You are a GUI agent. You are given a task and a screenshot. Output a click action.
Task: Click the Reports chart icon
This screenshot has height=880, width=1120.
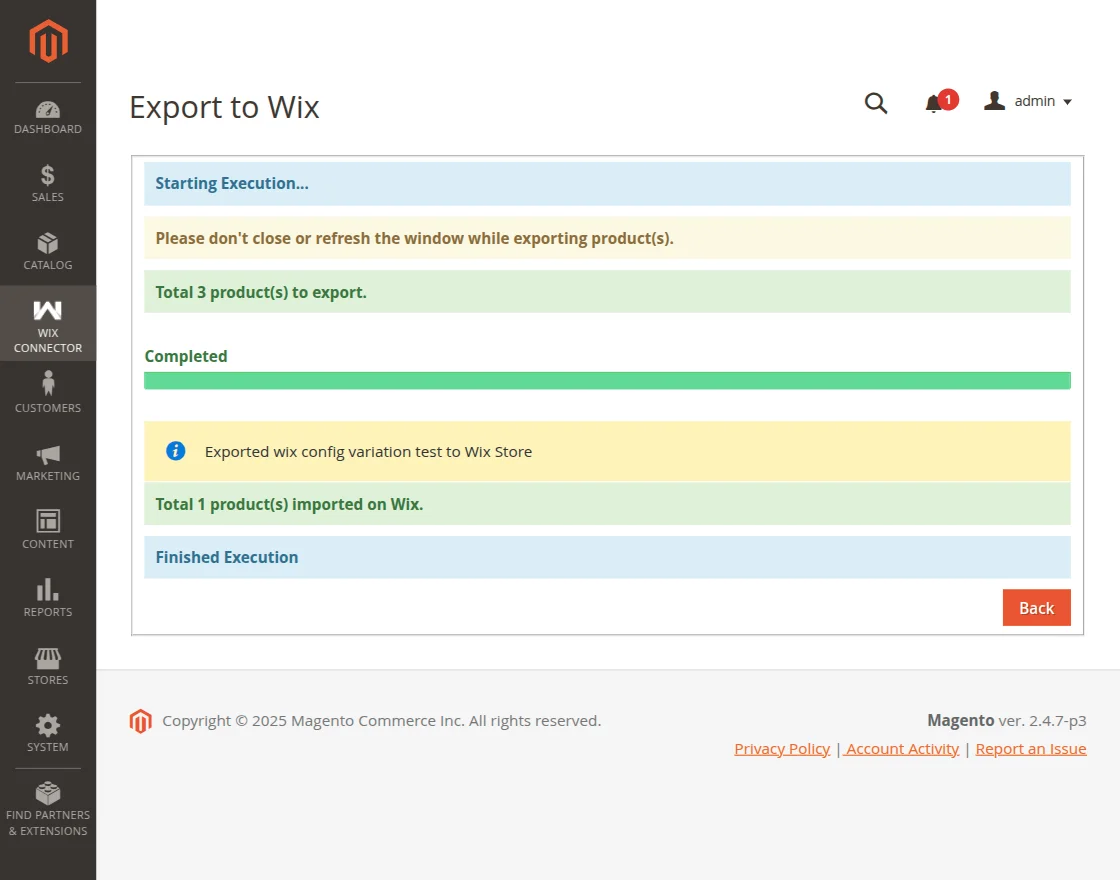pos(47,594)
